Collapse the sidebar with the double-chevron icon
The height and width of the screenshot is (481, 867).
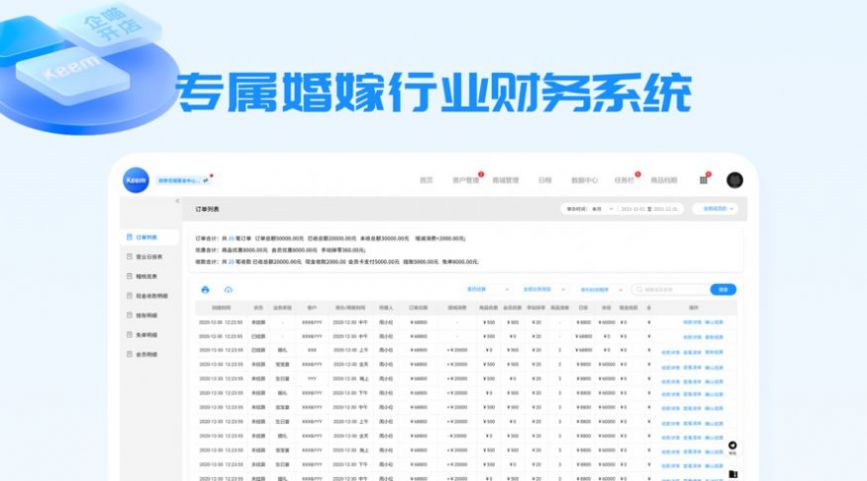(x=177, y=201)
